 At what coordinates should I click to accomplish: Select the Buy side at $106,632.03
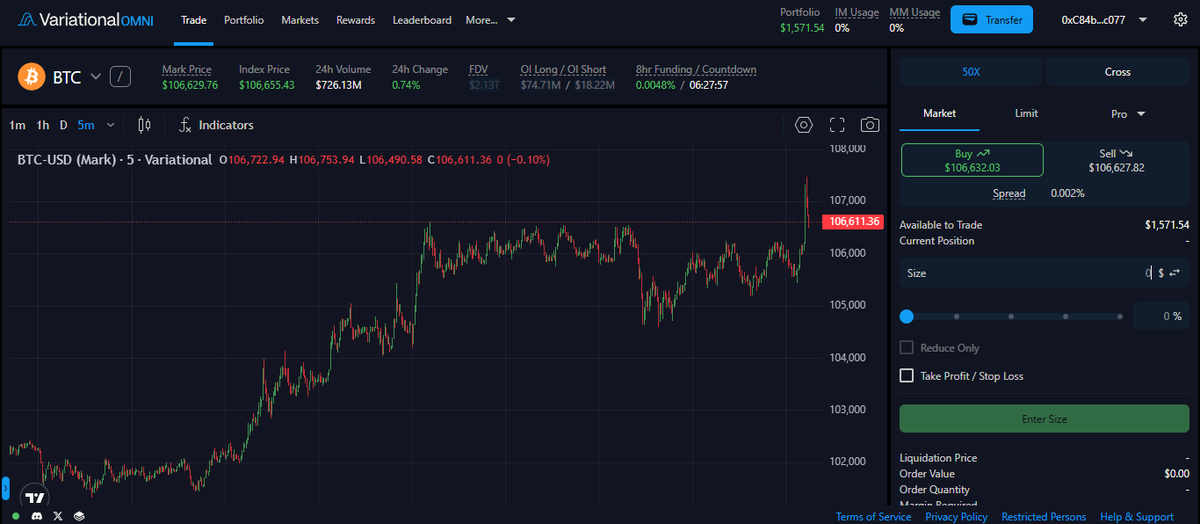coord(972,160)
